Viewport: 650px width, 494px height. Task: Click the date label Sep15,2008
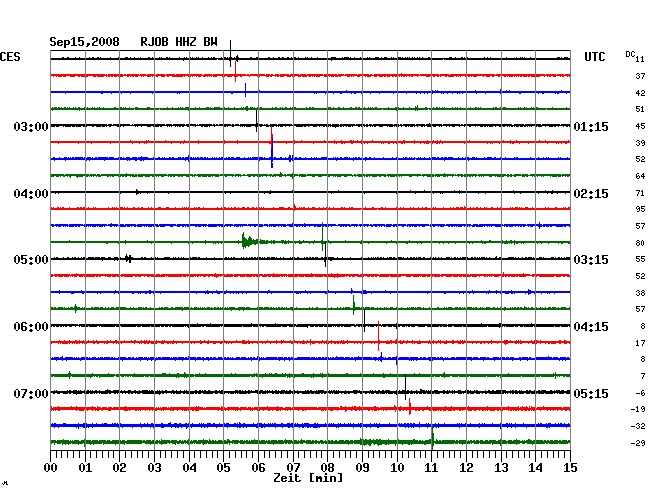84,42
